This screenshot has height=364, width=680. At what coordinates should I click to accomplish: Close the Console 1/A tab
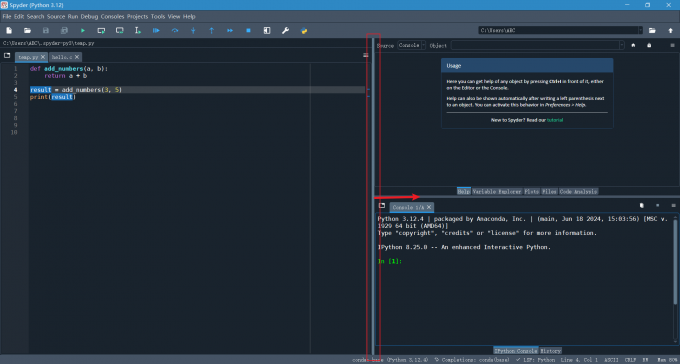point(428,207)
